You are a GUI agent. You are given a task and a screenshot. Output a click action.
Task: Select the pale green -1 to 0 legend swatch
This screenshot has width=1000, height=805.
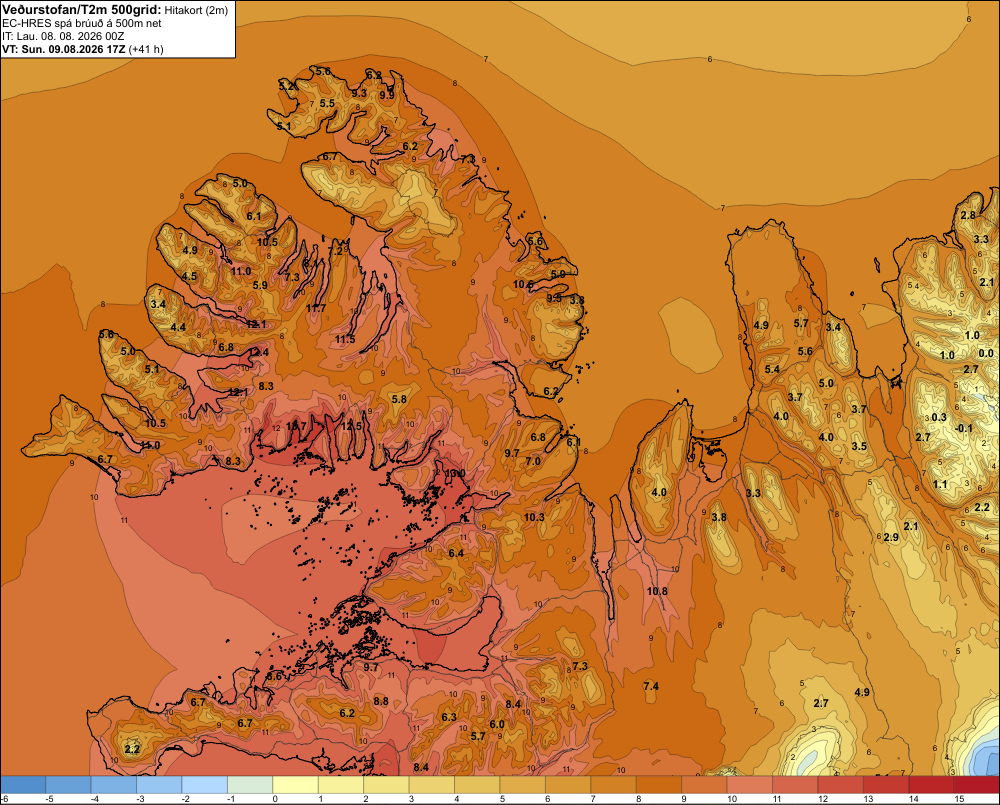[x=250, y=785]
